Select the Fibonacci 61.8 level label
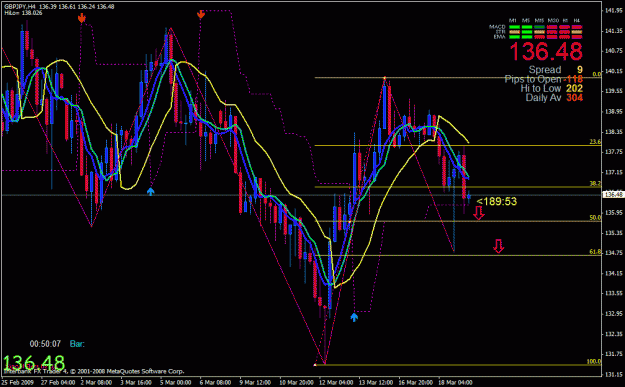 (595, 252)
